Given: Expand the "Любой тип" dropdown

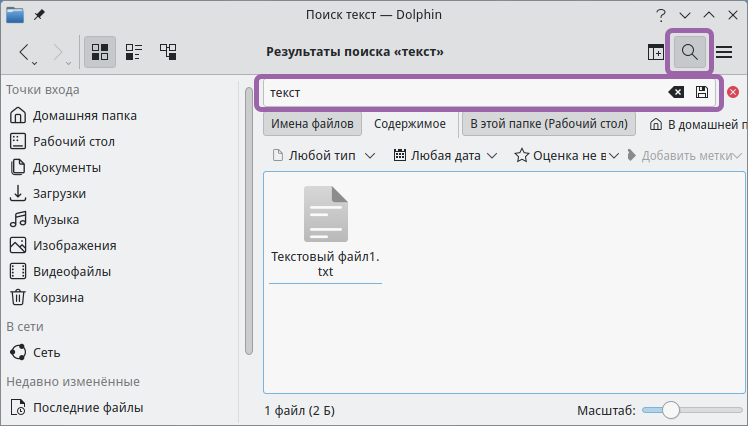Looking at the screenshot, I should (324, 155).
